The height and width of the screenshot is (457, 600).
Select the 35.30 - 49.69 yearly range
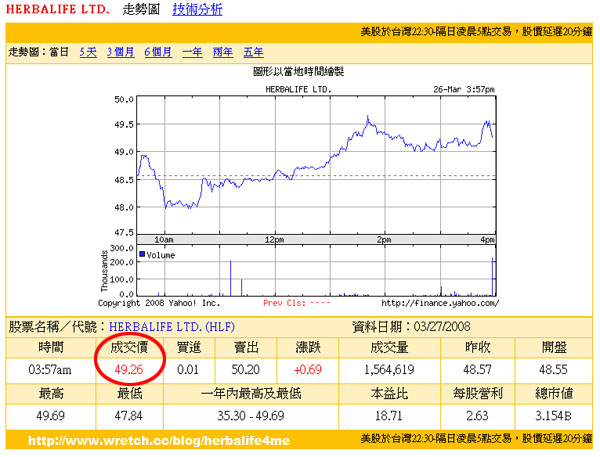(x=251, y=416)
